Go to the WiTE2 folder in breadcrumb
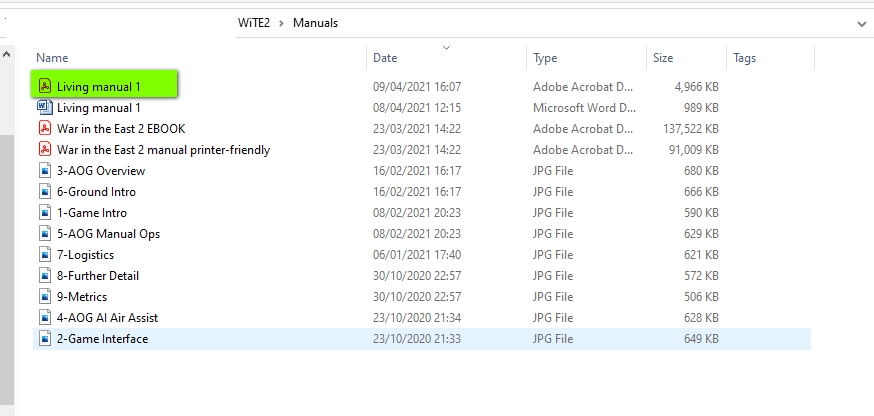The height and width of the screenshot is (416, 874). coord(254,23)
